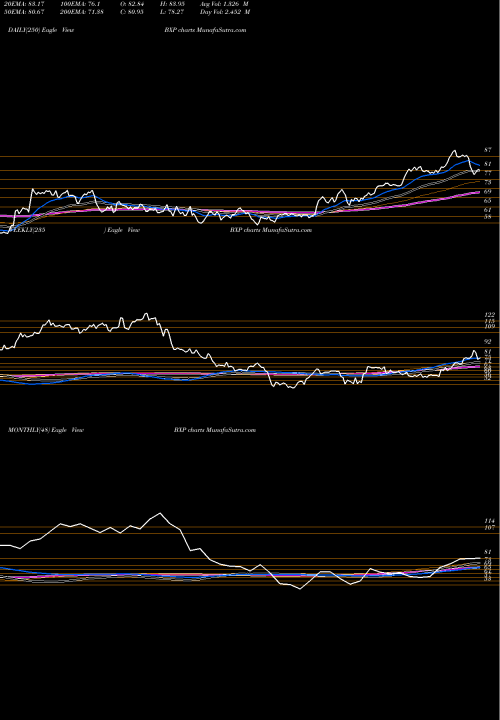Viewport: 500px width, 720px height.
Task: Click the low price 'L:' value
Action: point(170,11)
